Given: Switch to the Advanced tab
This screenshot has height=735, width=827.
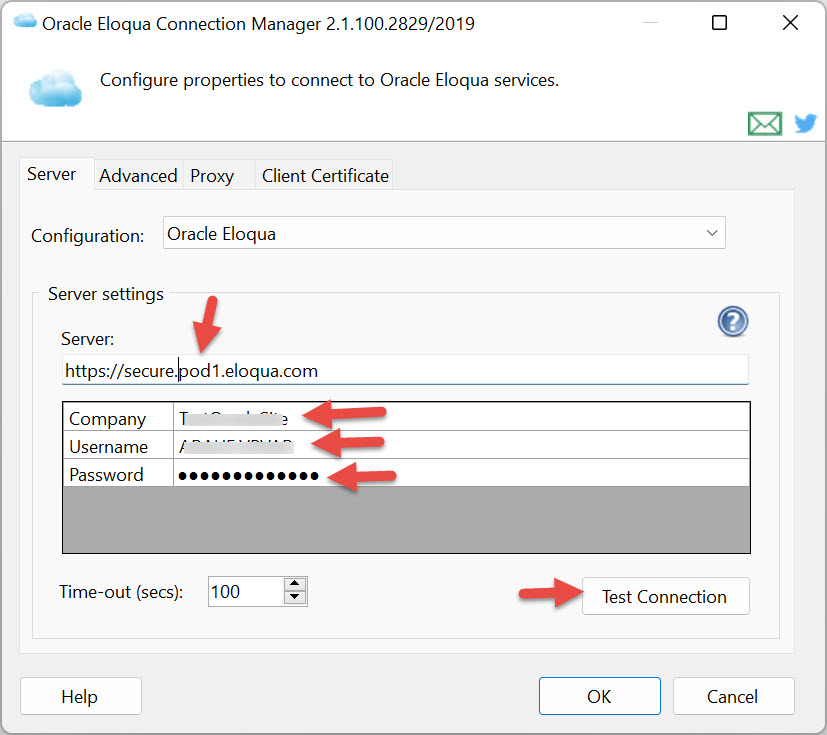Looking at the screenshot, I should [x=138, y=176].
